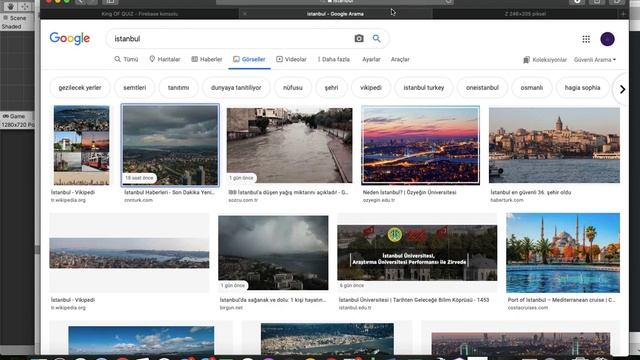Select the oneistanbul chip

[482, 88]
